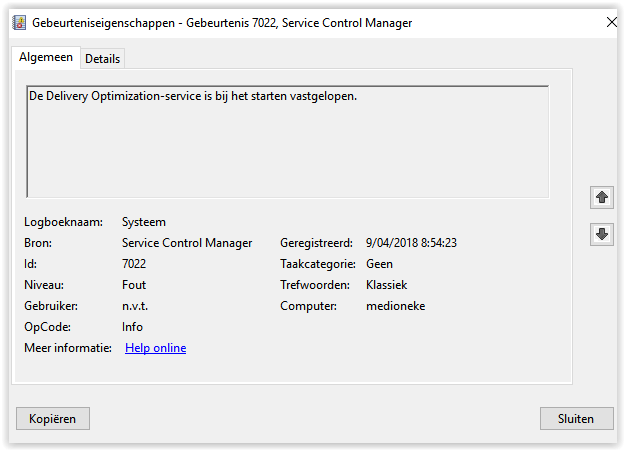Select the Logboeknaam value Systeem

coord(144,222)
